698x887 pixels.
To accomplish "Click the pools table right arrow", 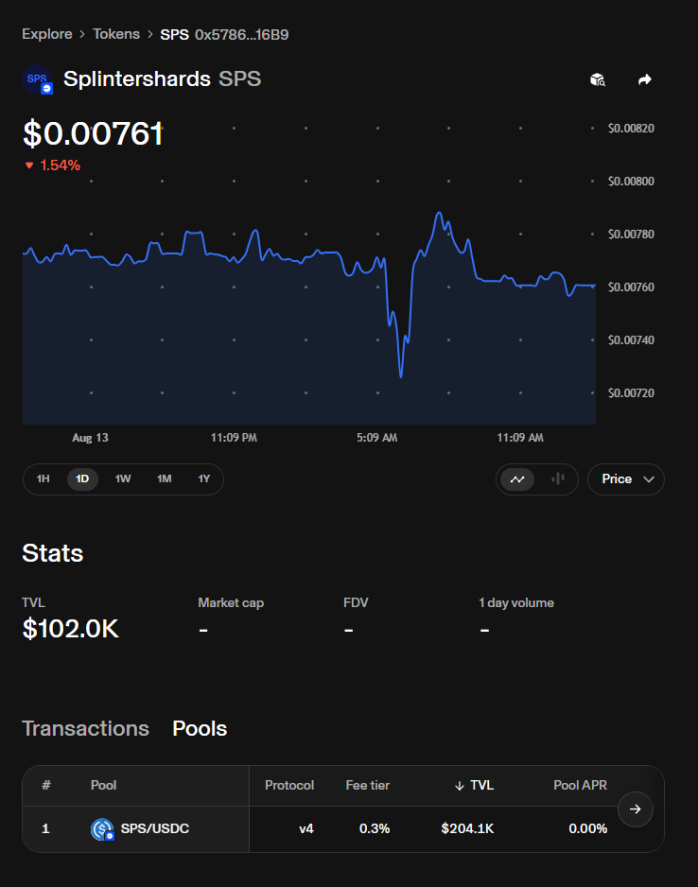I will click(x=635, y=810).
